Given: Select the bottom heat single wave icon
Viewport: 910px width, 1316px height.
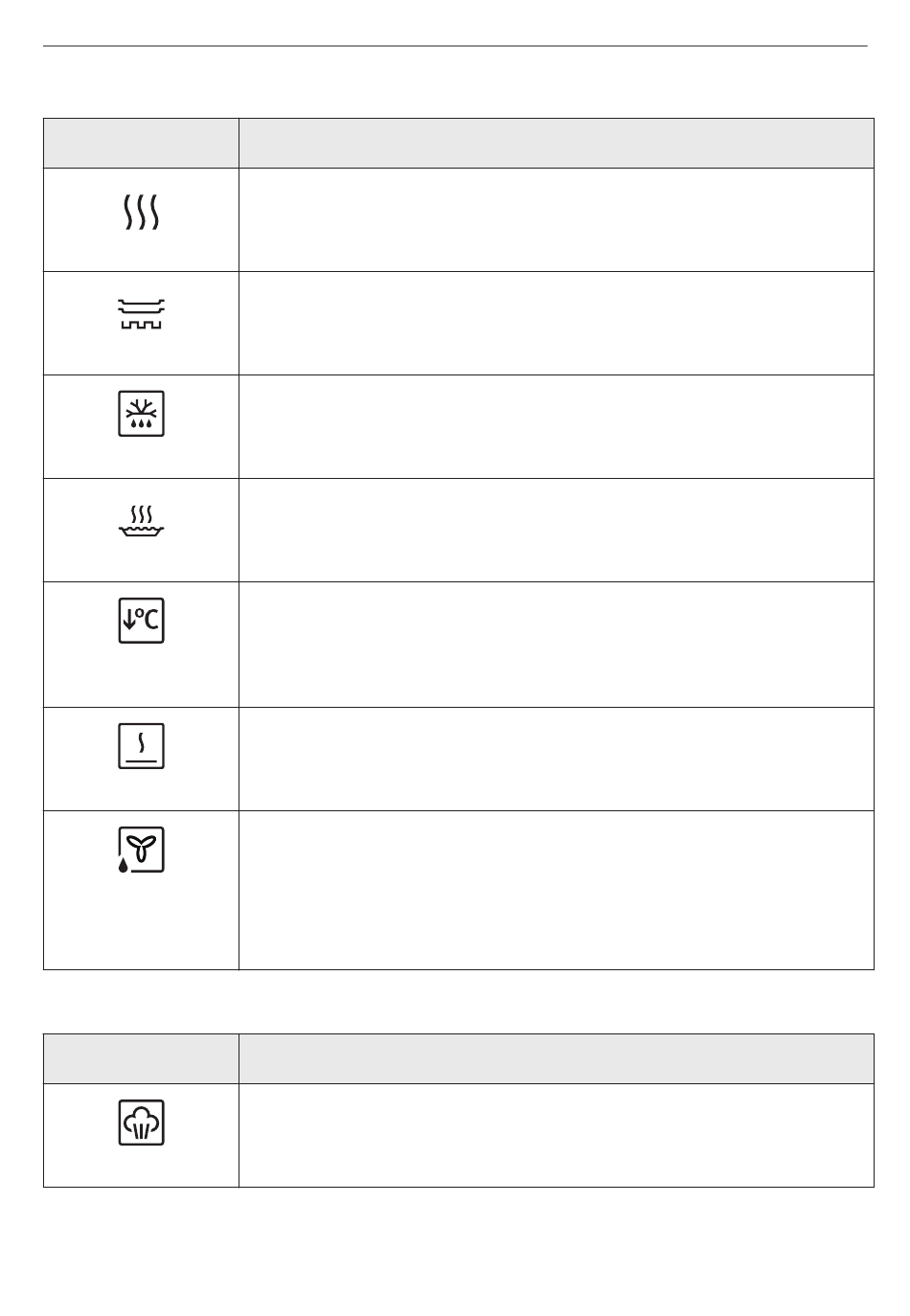Looking at the screenshot, I should coord(141,745).
